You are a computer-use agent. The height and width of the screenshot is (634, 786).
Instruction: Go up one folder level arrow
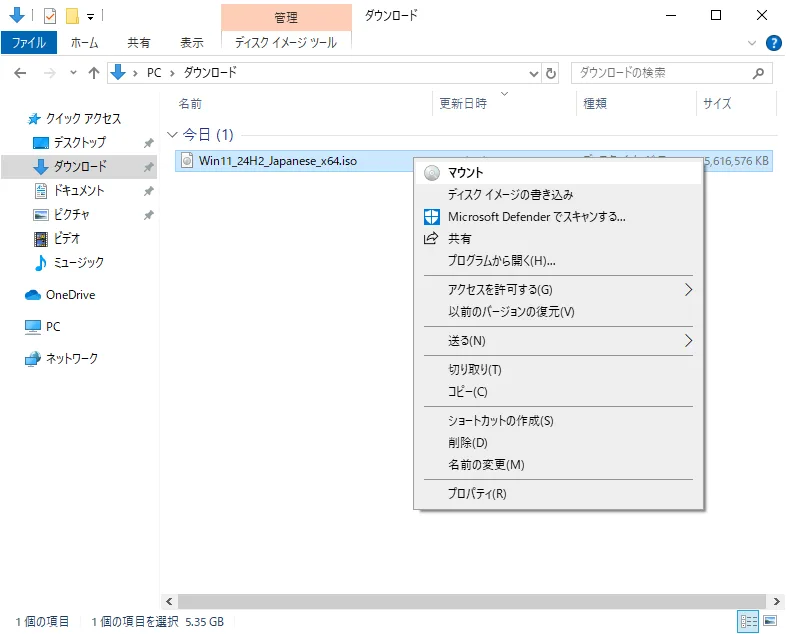point(94,73)
